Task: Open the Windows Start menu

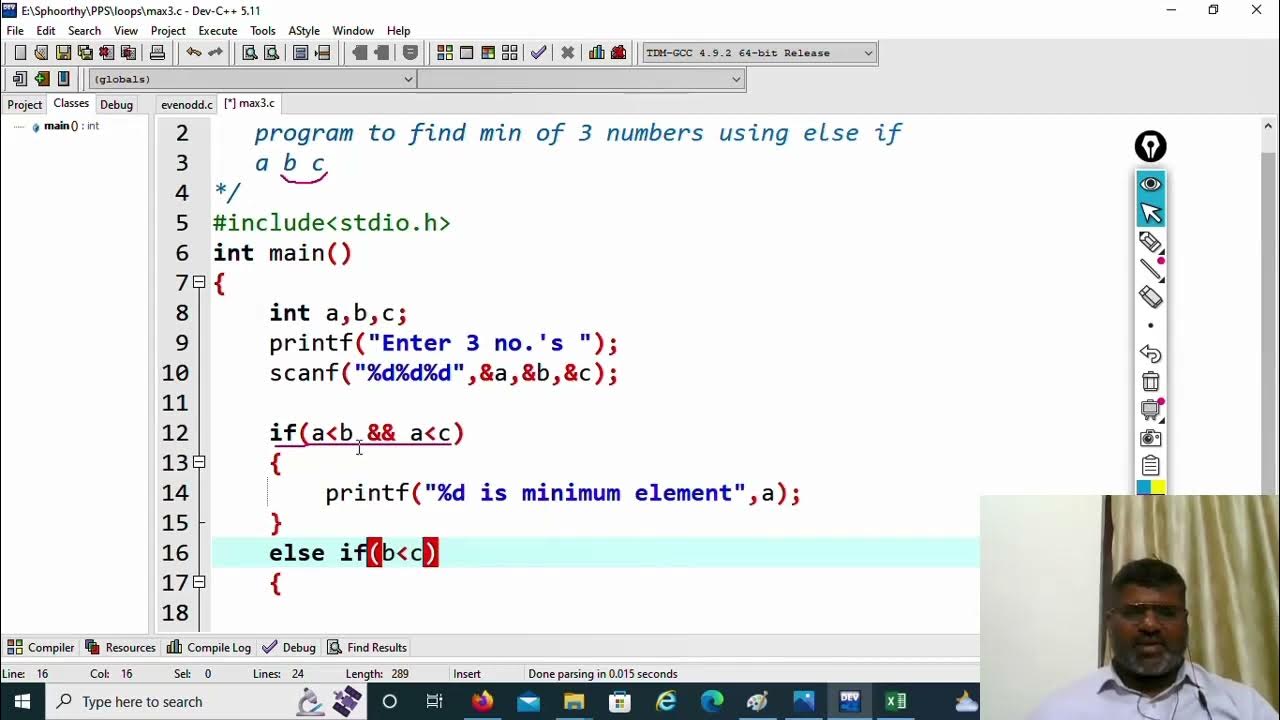Action: [x=22, y=702]
